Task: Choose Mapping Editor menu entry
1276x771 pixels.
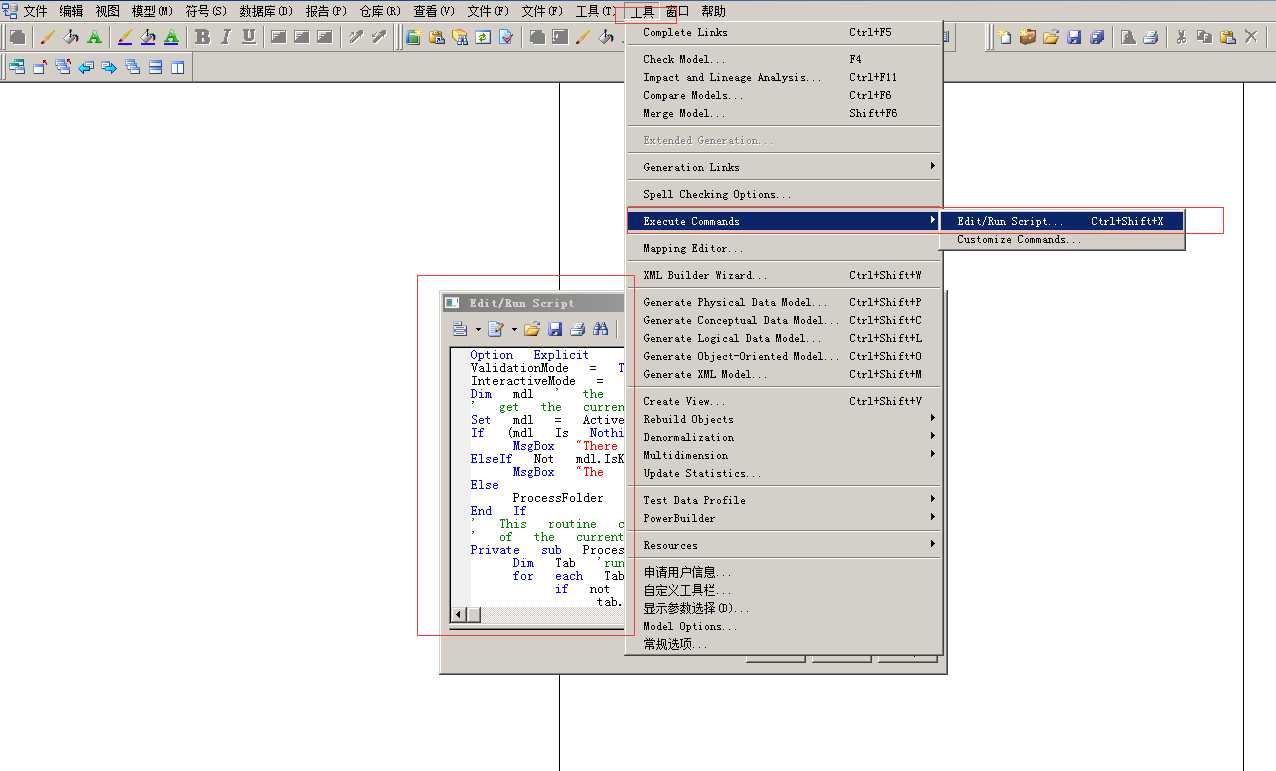Action: [x=785, y=248]
